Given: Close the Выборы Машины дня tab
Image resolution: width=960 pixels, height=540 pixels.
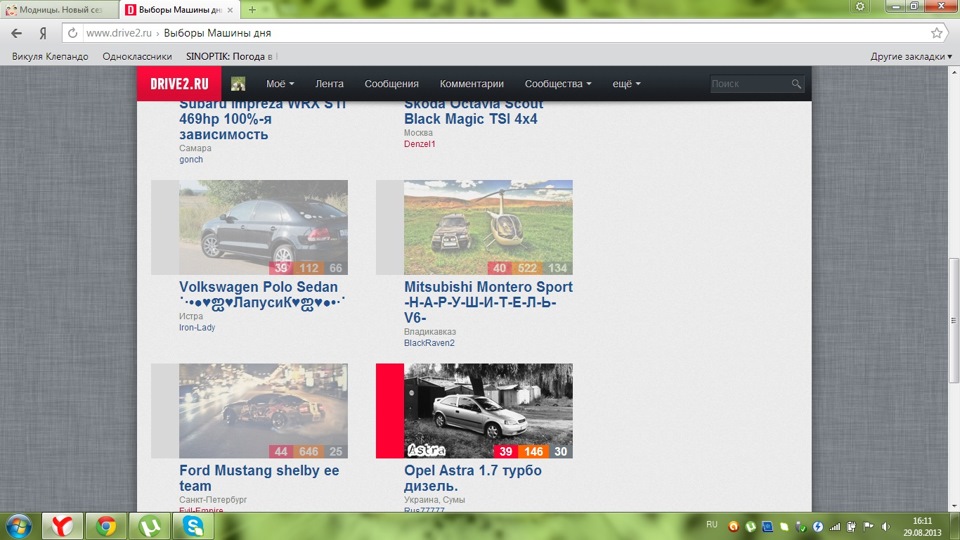Looking at the screenshot, I should (230, 10).
